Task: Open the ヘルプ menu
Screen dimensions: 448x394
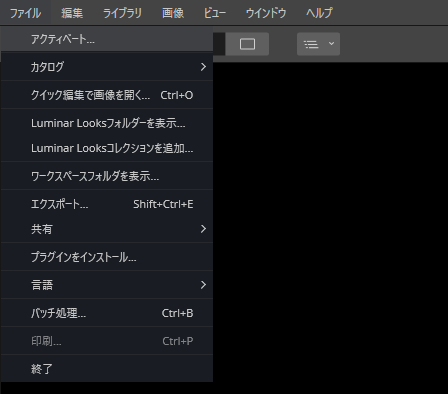Action: tap(319, 13)
